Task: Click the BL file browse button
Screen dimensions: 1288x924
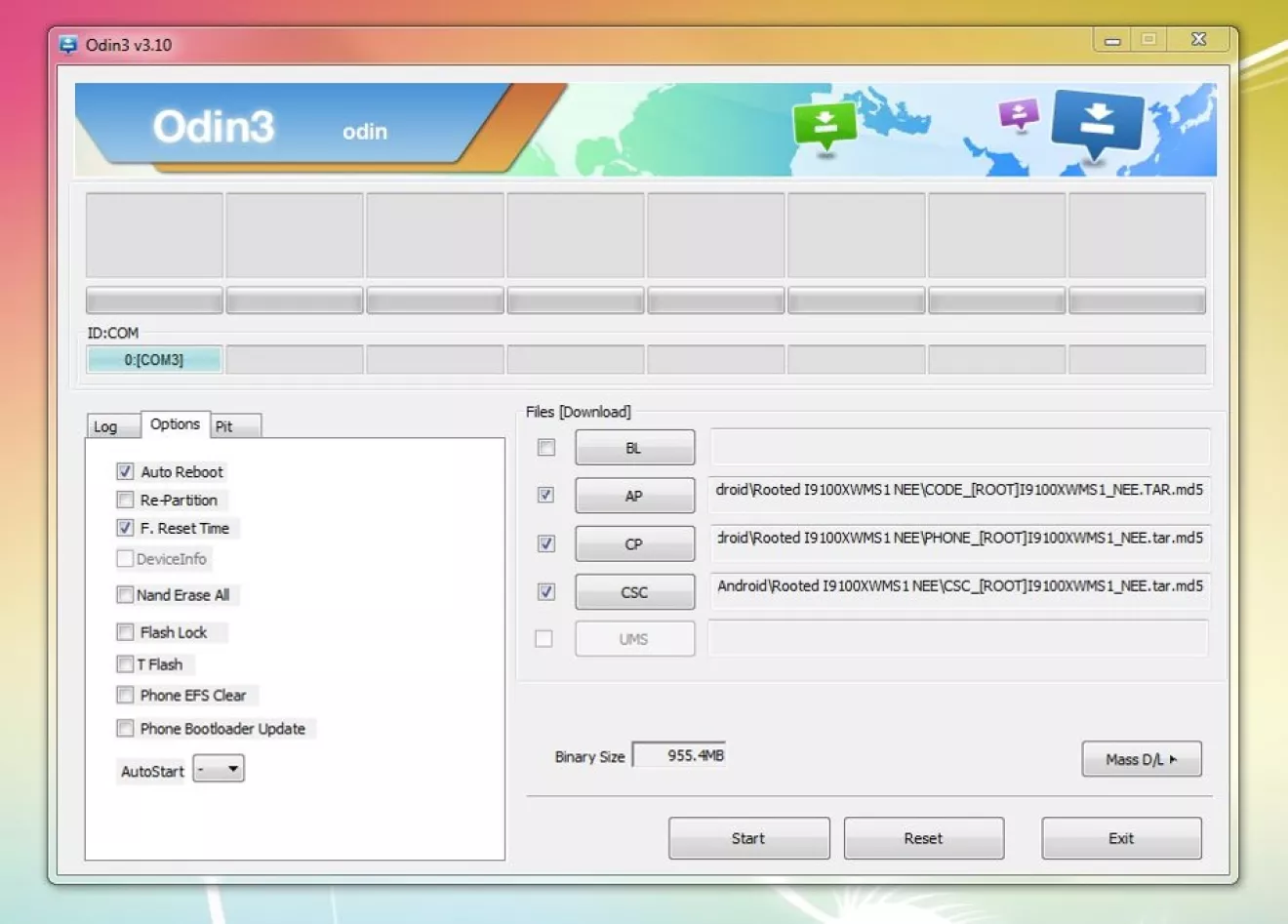Action: [x=635, y=448]
